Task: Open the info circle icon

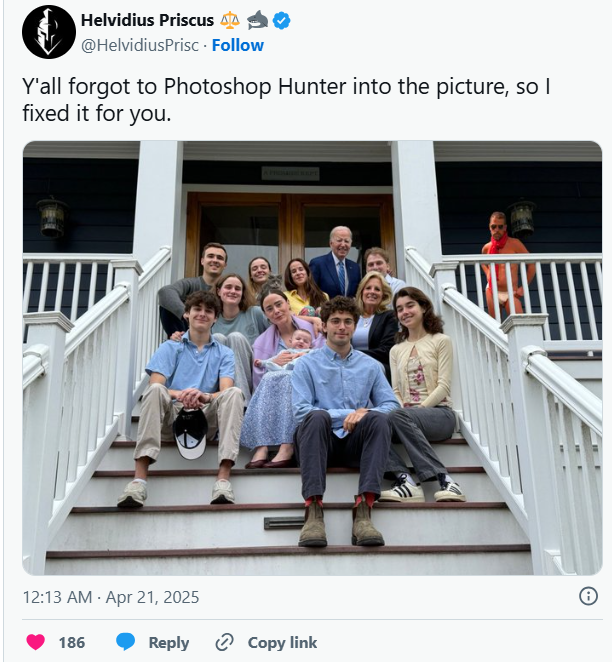Action: (x=588, y=596)
